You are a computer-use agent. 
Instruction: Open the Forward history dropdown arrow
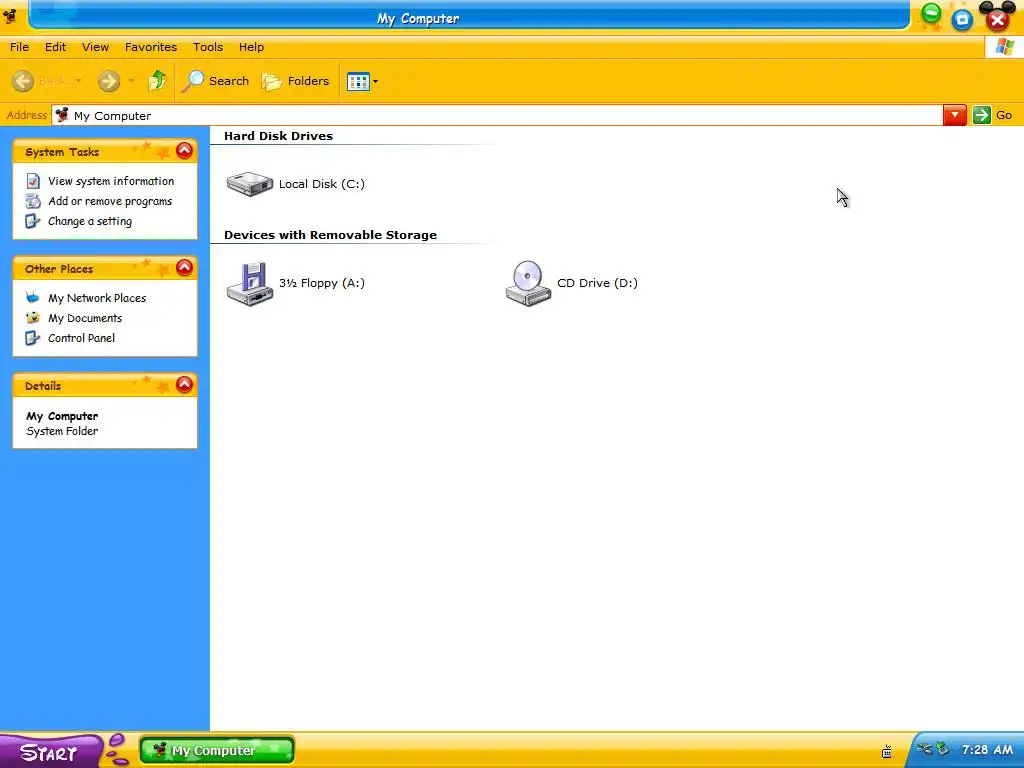pos(131,81)
